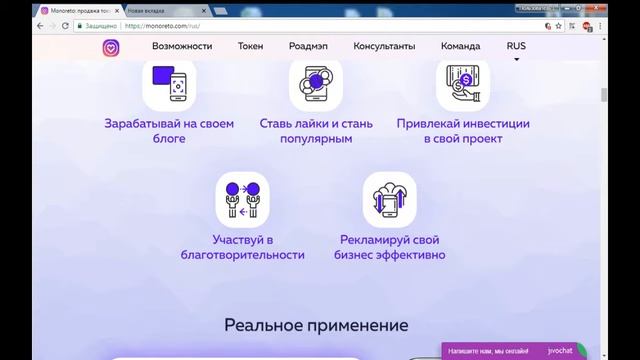Click the blog earnings phone icon

(x=169, y=84)
